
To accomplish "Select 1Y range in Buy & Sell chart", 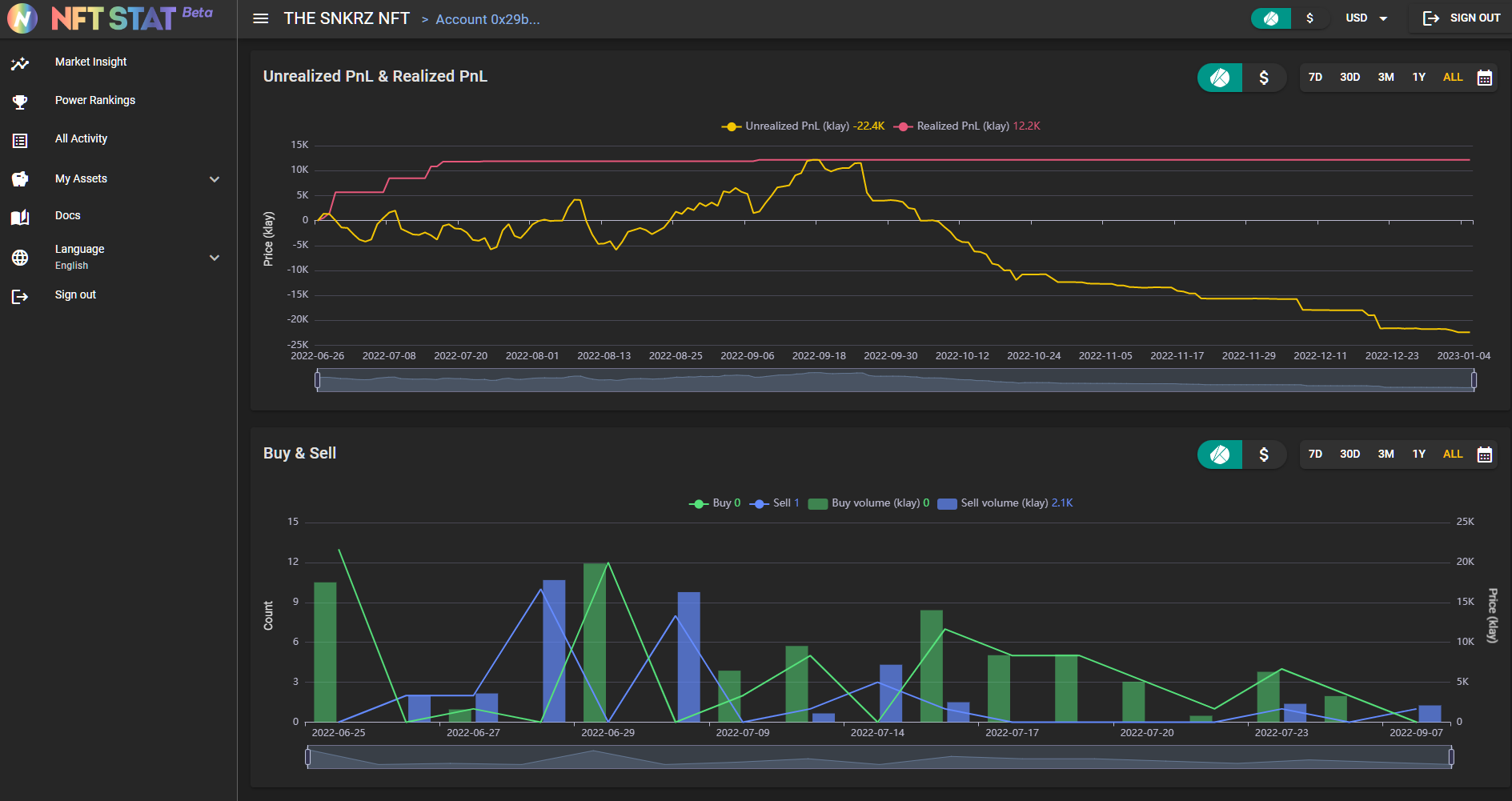I will pyautogui.click(x=1418, y=455).
